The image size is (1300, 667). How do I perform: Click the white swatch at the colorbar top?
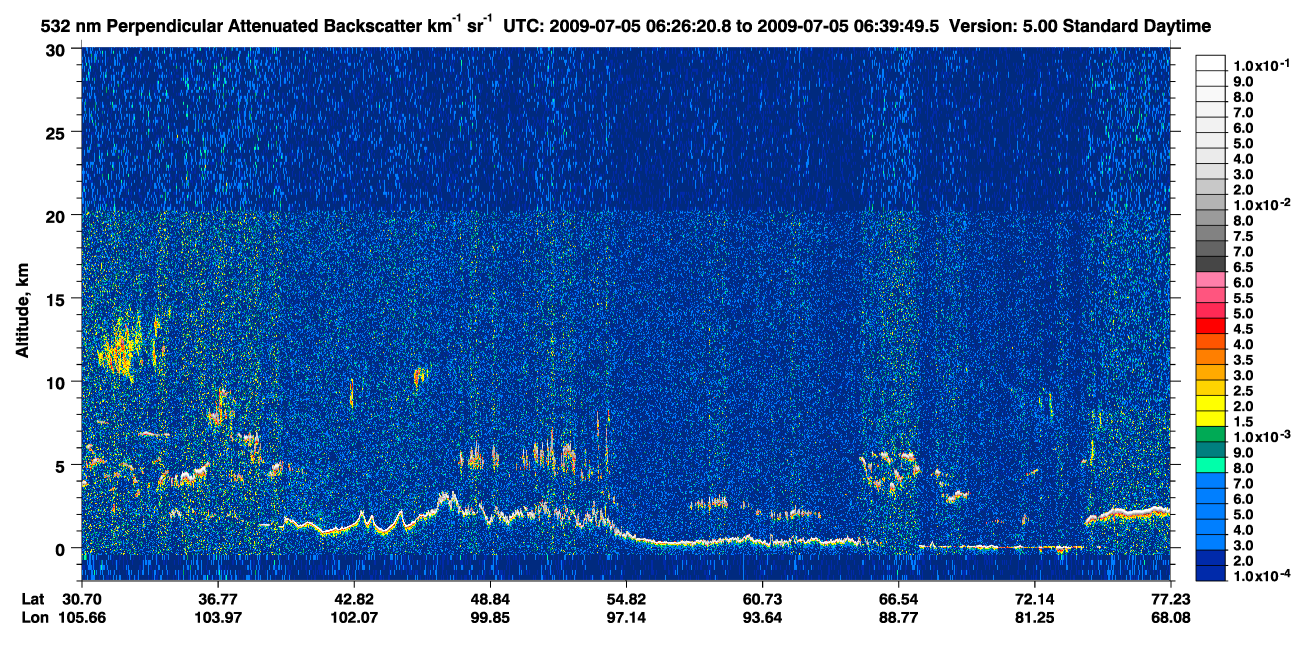click(x=1210, y=63)
